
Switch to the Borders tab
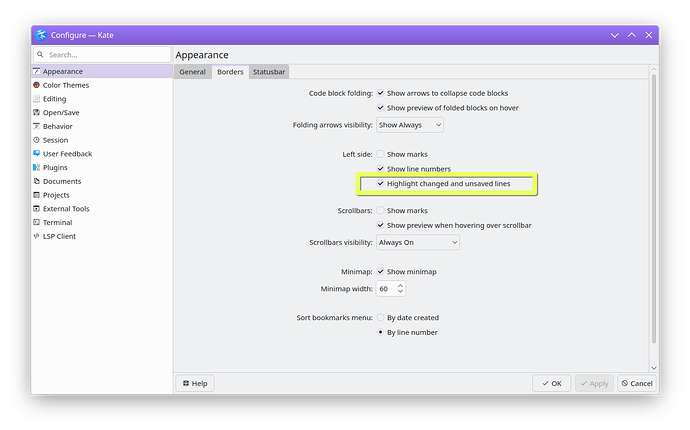click(x=230, y=72)
